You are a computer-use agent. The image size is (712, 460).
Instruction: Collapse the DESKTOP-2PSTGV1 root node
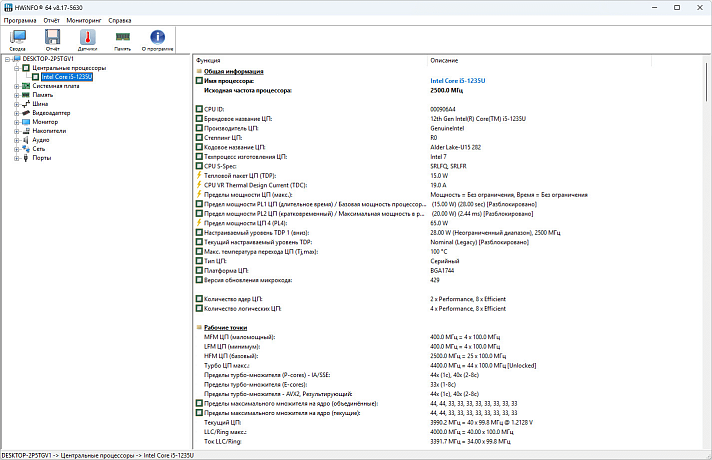[x=5, y=58]
